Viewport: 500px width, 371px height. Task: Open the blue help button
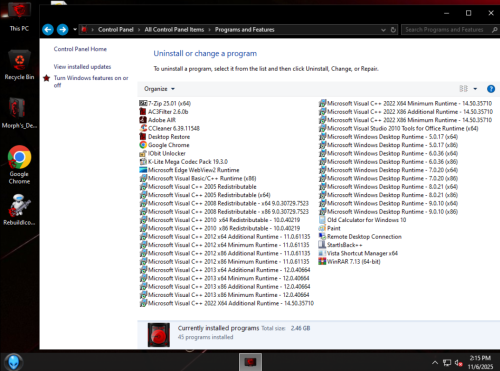pos(491,89)
